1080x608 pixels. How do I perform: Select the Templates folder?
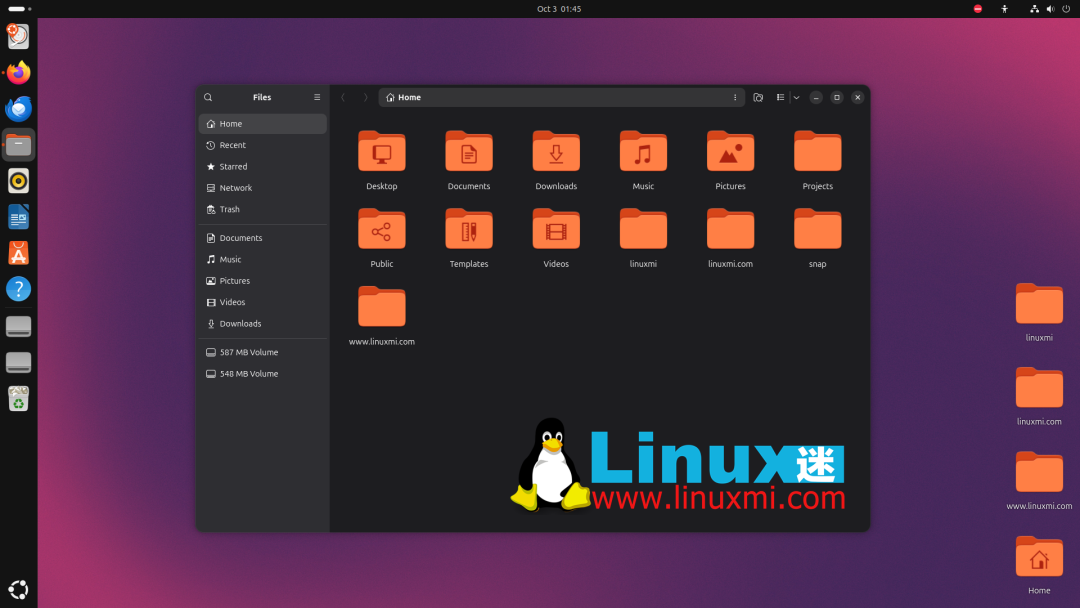point(469,229)
